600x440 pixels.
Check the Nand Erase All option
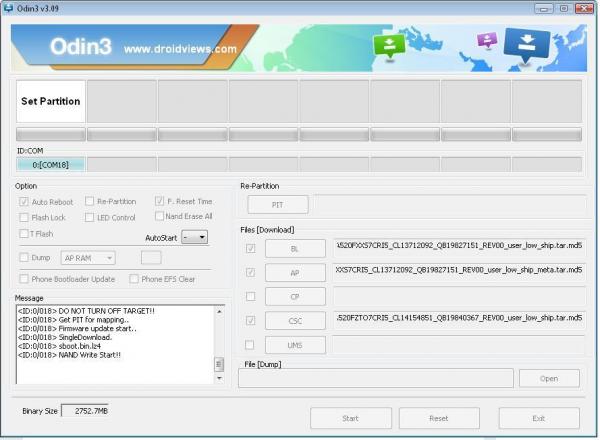[160, 216]
